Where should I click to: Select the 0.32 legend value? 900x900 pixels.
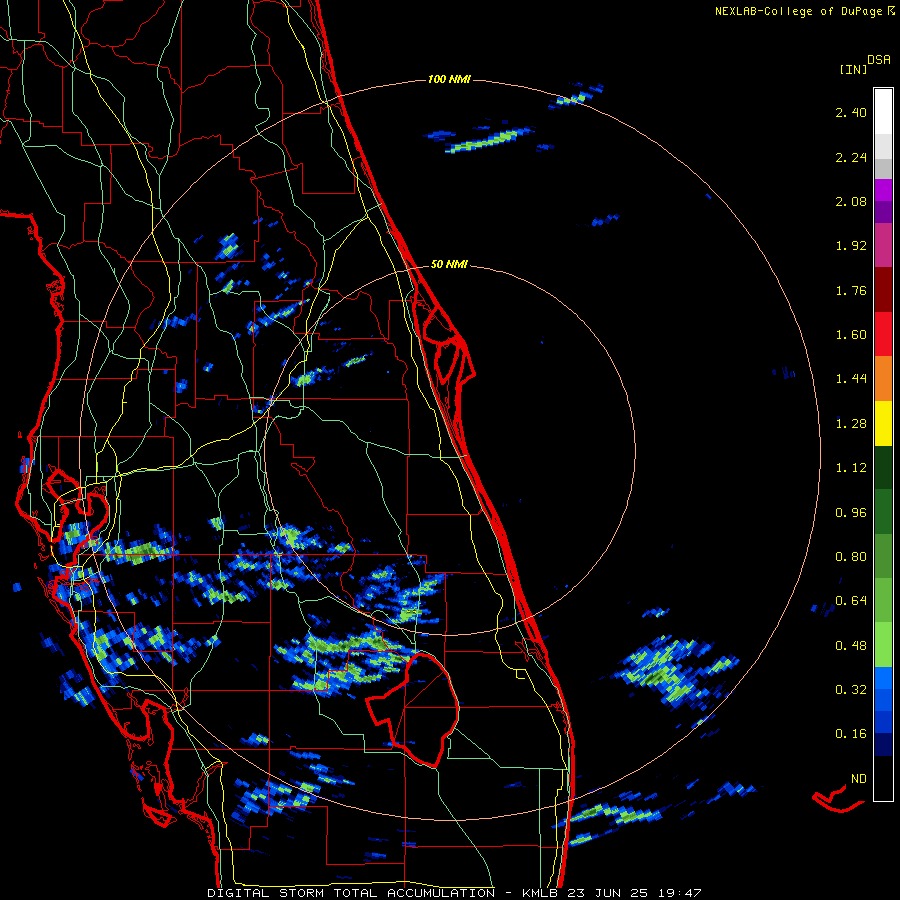(x=851, y=689)
